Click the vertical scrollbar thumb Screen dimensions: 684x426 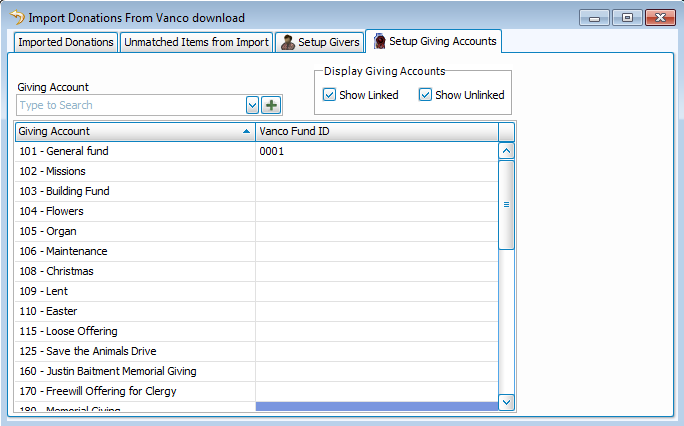point(506,204)
